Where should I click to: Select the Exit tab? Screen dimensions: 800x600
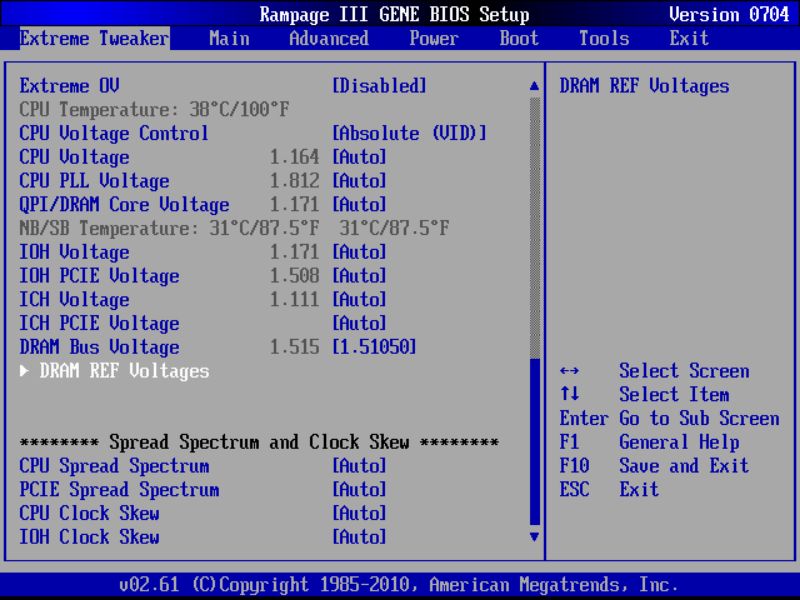point(689,39)
